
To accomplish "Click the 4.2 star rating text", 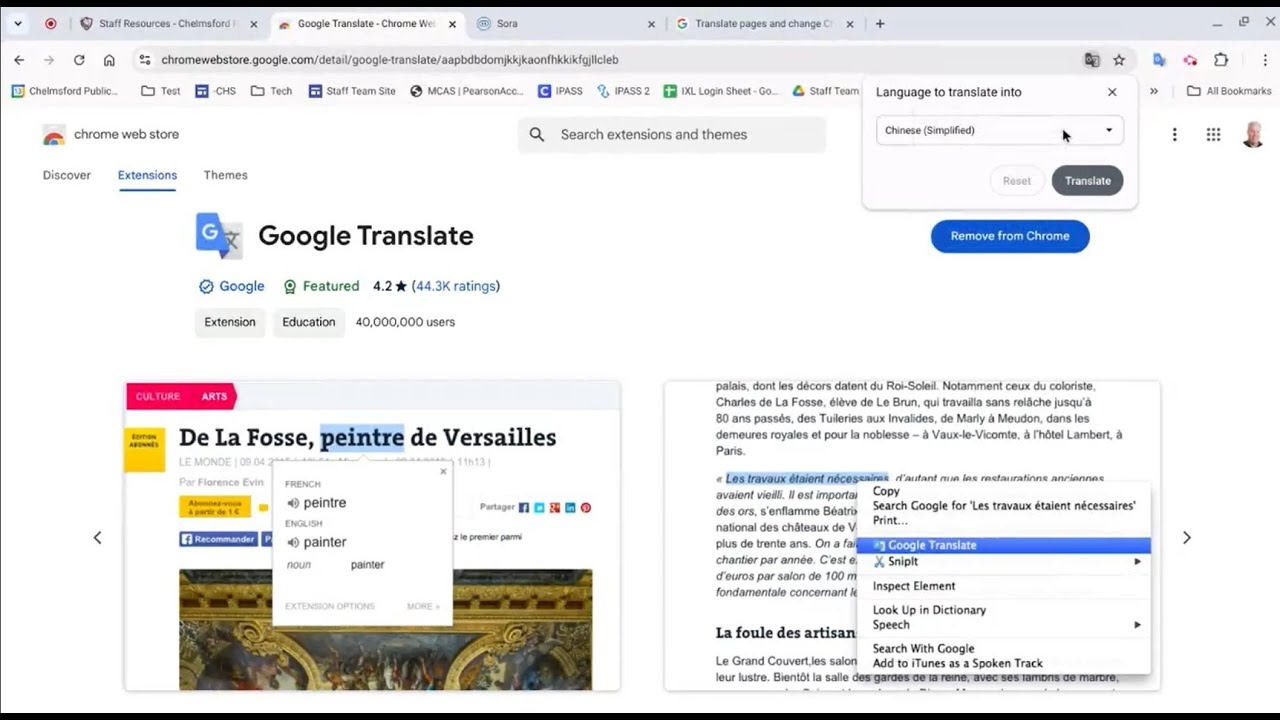I will point(390,286).
